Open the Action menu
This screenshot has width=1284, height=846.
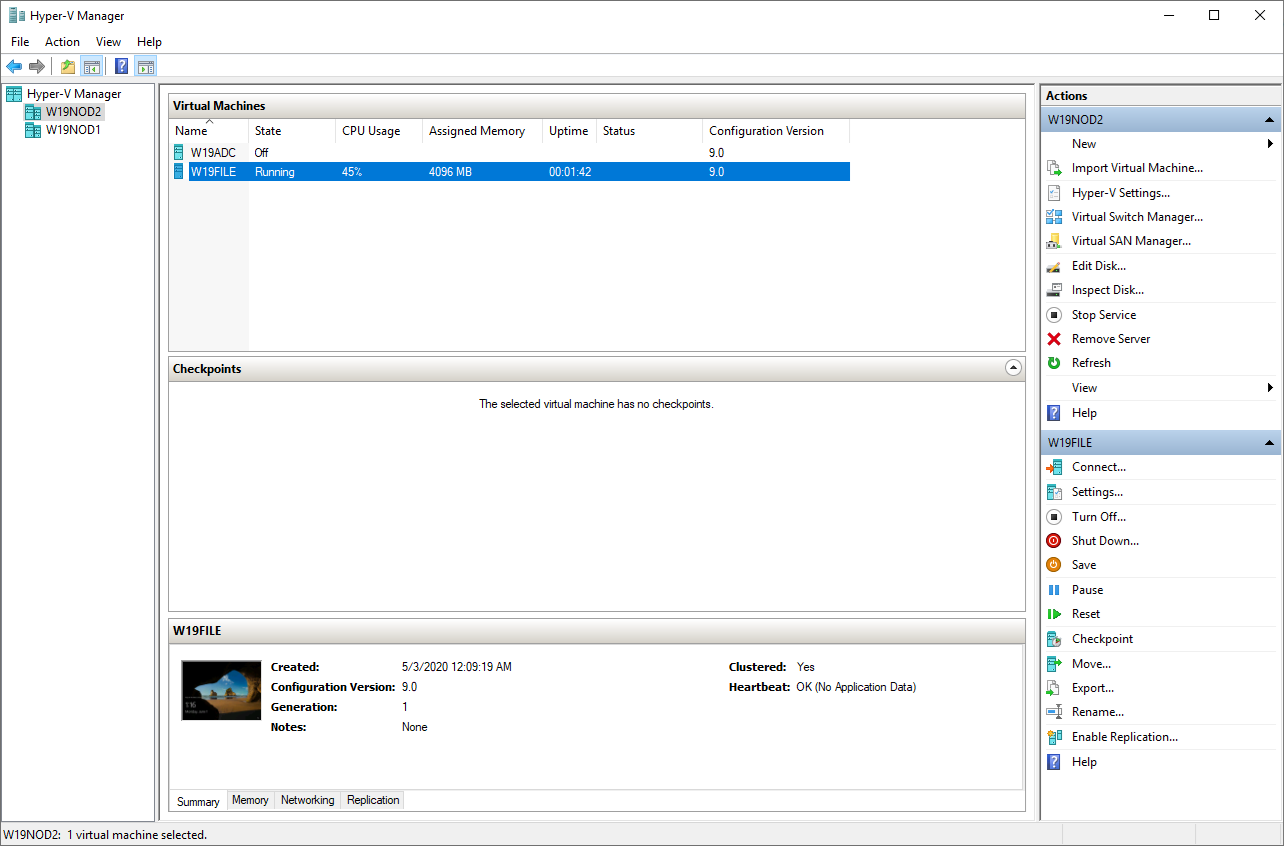(62, 42)
